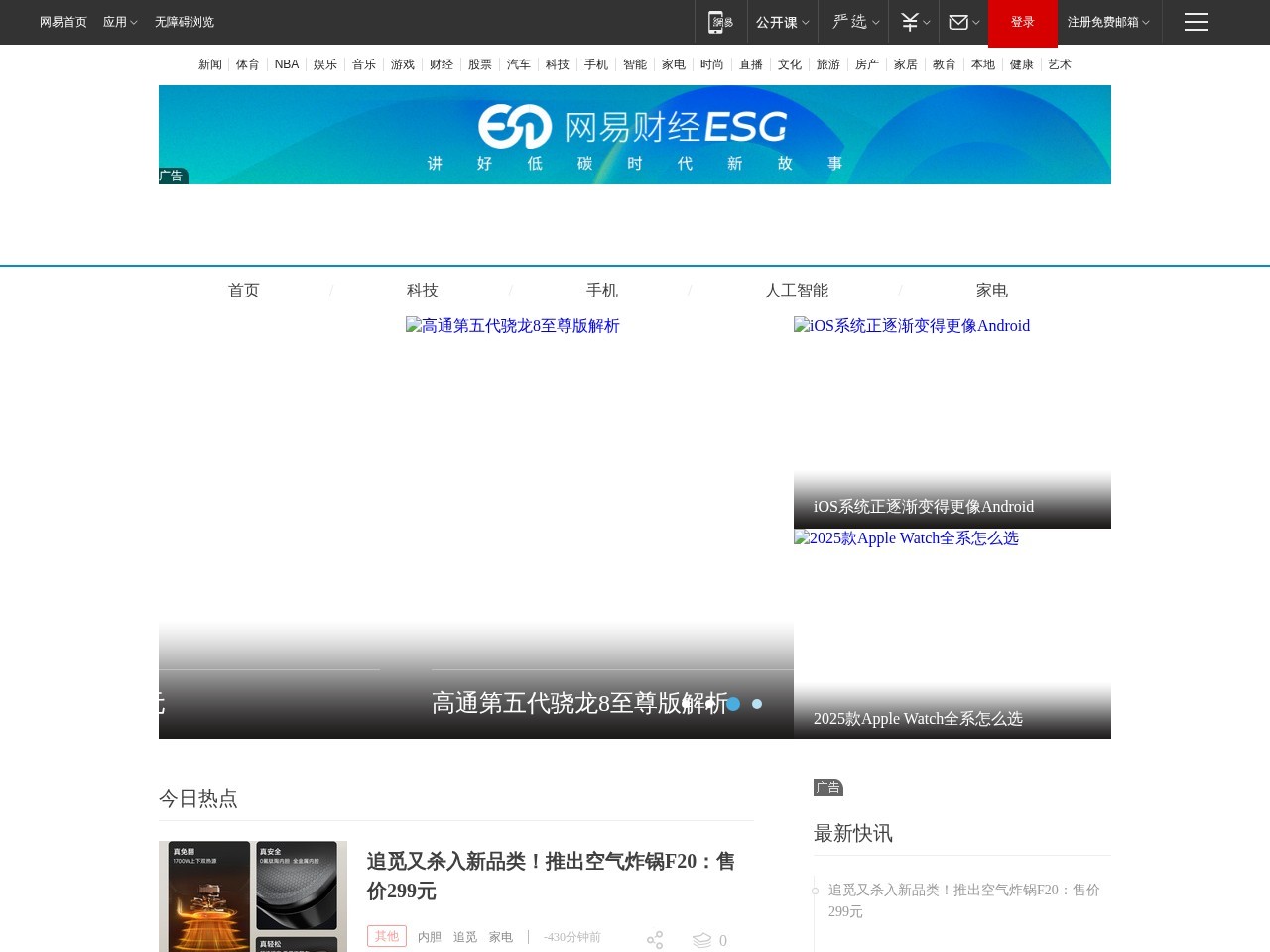Click the share icon under the 追觅 article
This screenshot has width=1270, height=952.
coord(655,940)
